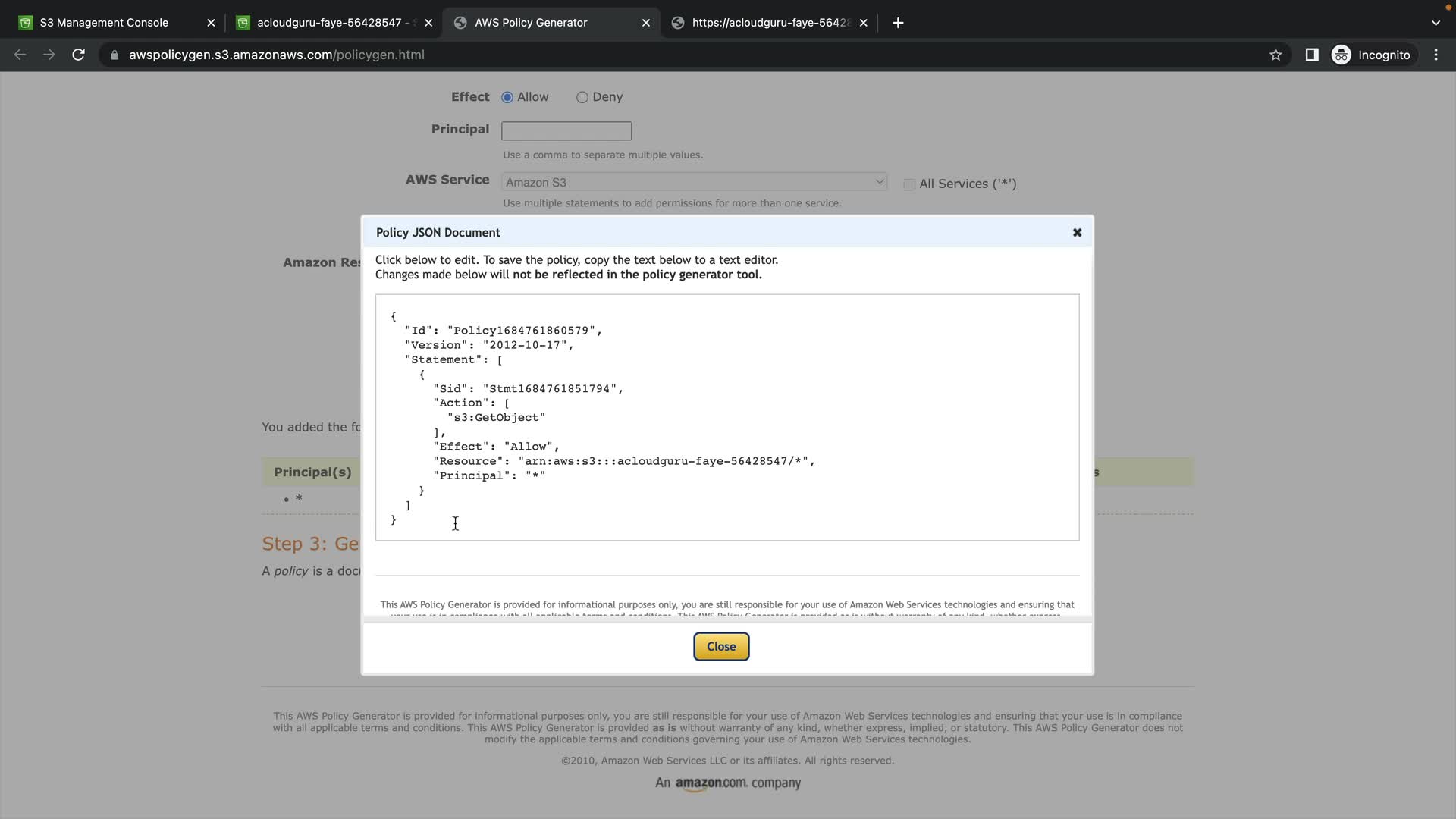1456x819 pixels.
Task: Switch to acloudguru-faye-56428547 bucket tab
Action: tap(329, 23)
